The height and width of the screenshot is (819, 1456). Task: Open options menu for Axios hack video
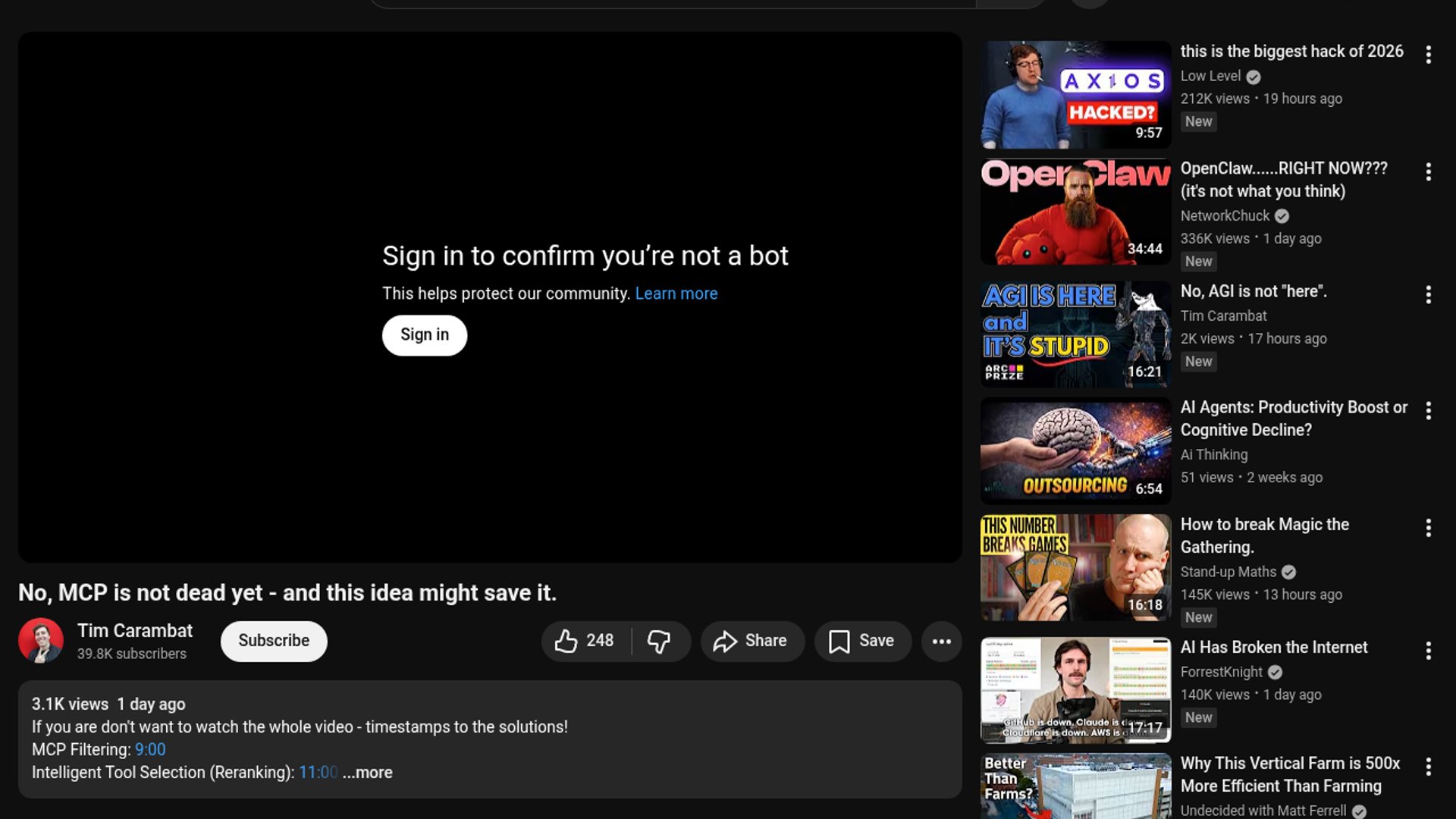pyautogui.click(x=1428, y=55)
